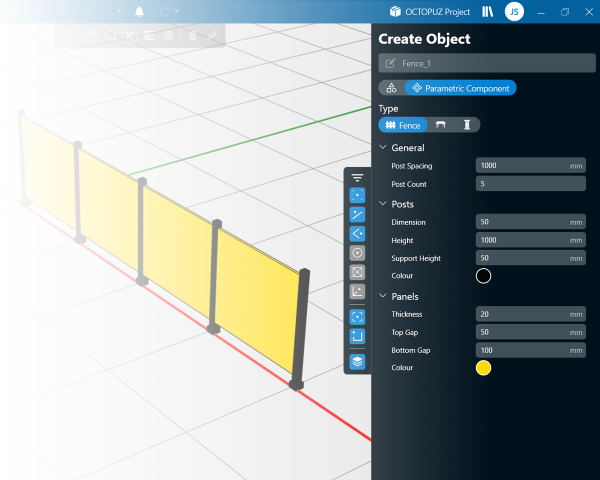Open the snap toolbar filter icon
Screen dimensions: 600x480
pyautogui.click(x=357, y=177)
